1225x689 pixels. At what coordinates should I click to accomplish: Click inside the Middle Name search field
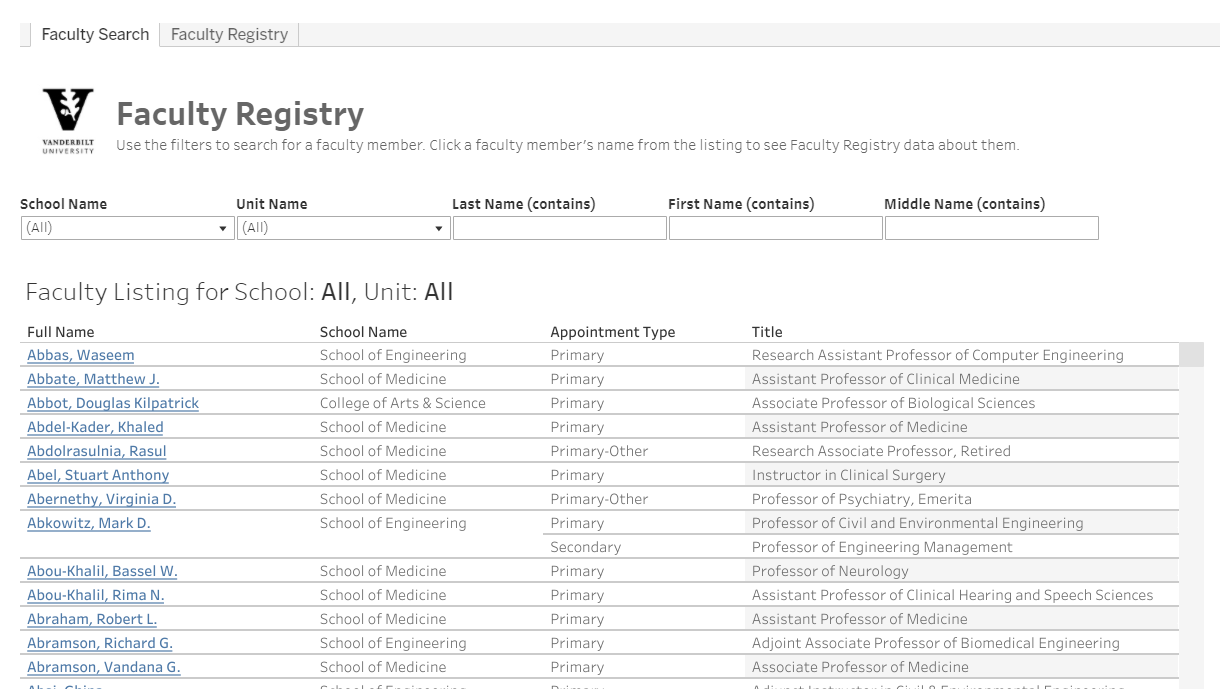click(x=991, y=228)
